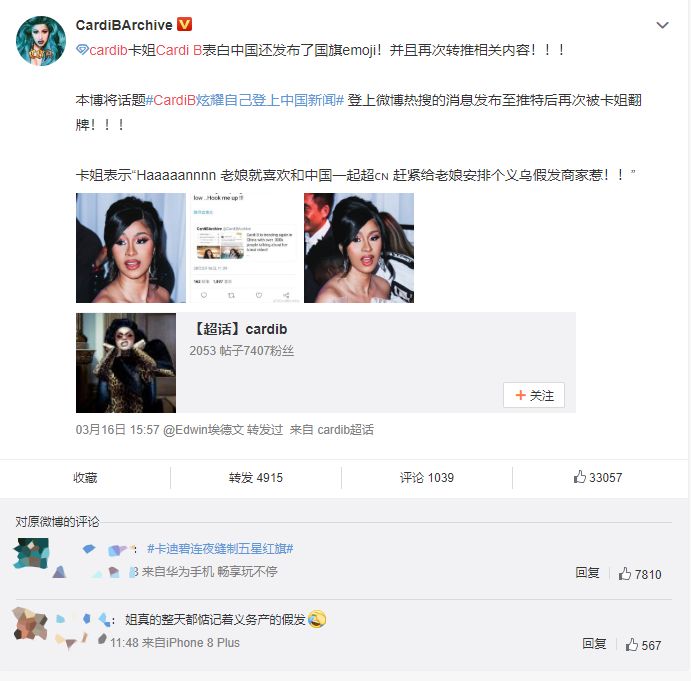691x681 pixels.
Task: Open @Edwin埃德文 profile link
Action: (203, 429)
